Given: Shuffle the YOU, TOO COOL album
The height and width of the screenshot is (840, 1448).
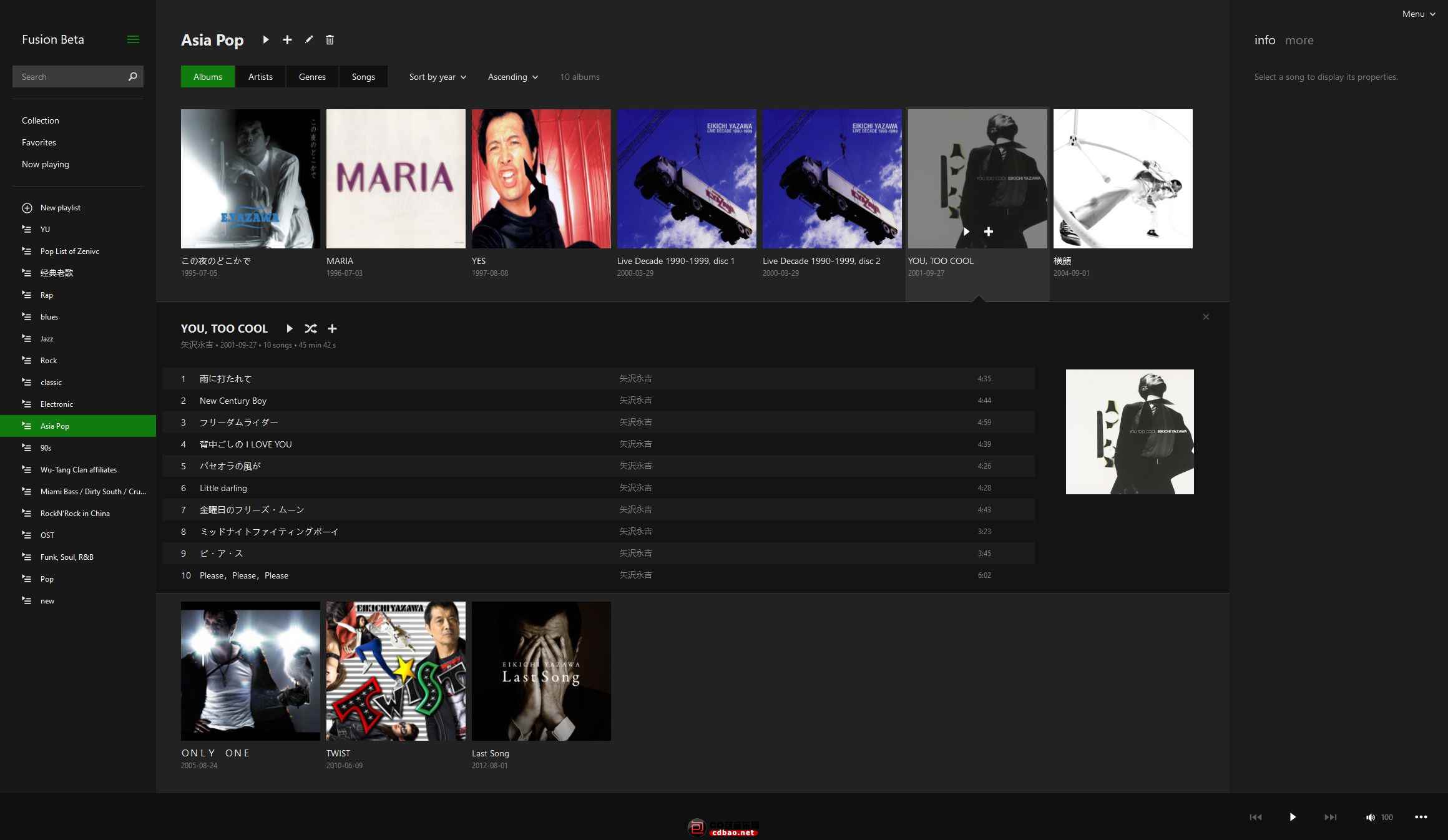Looking at the screenshot, I should [311, 329].
